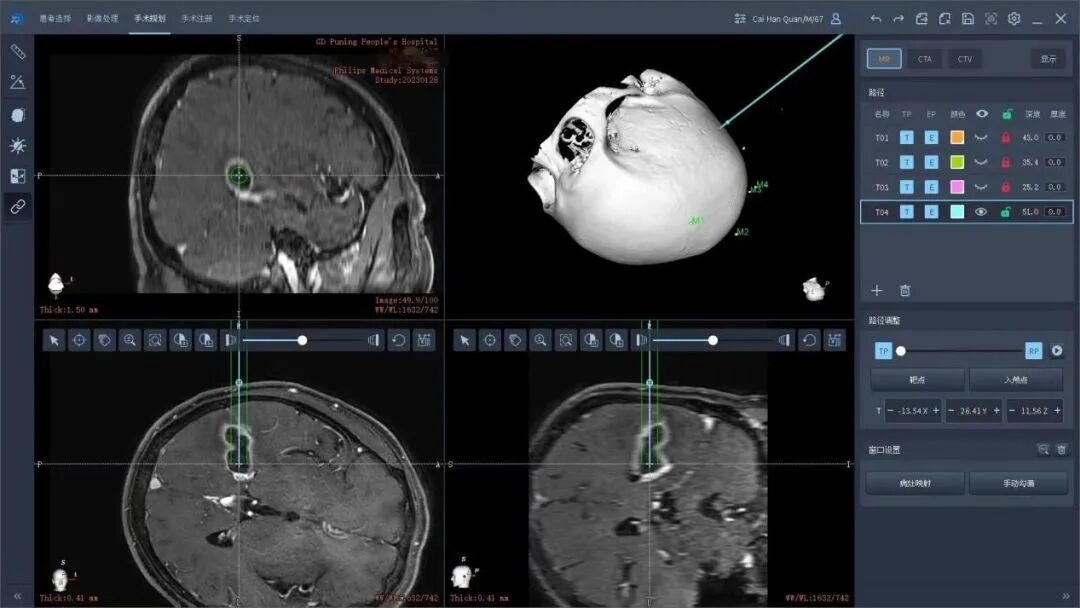
Task: Toggle visibility eye in the path table header
Action: [x=982, y=114]
